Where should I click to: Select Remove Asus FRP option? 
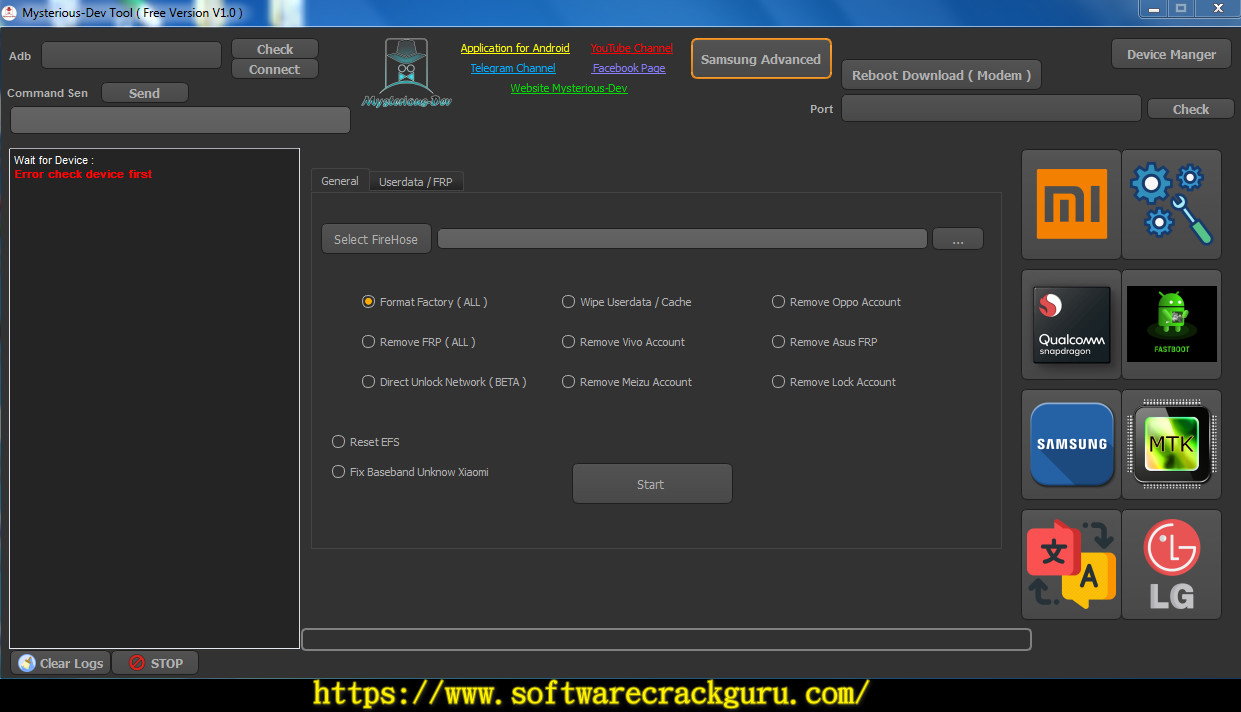(x=824, y=341)
